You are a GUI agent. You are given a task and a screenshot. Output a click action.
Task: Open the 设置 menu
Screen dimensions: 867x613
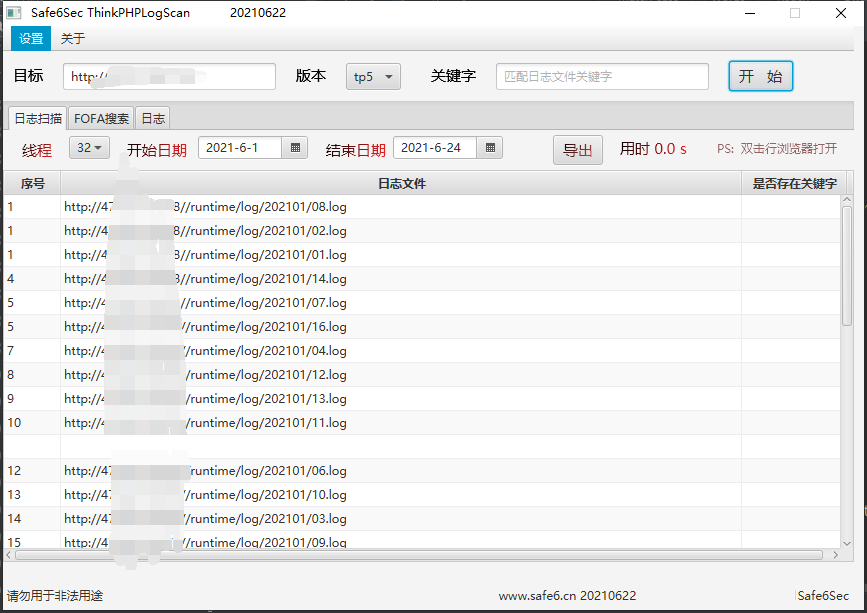coord(31,39)
